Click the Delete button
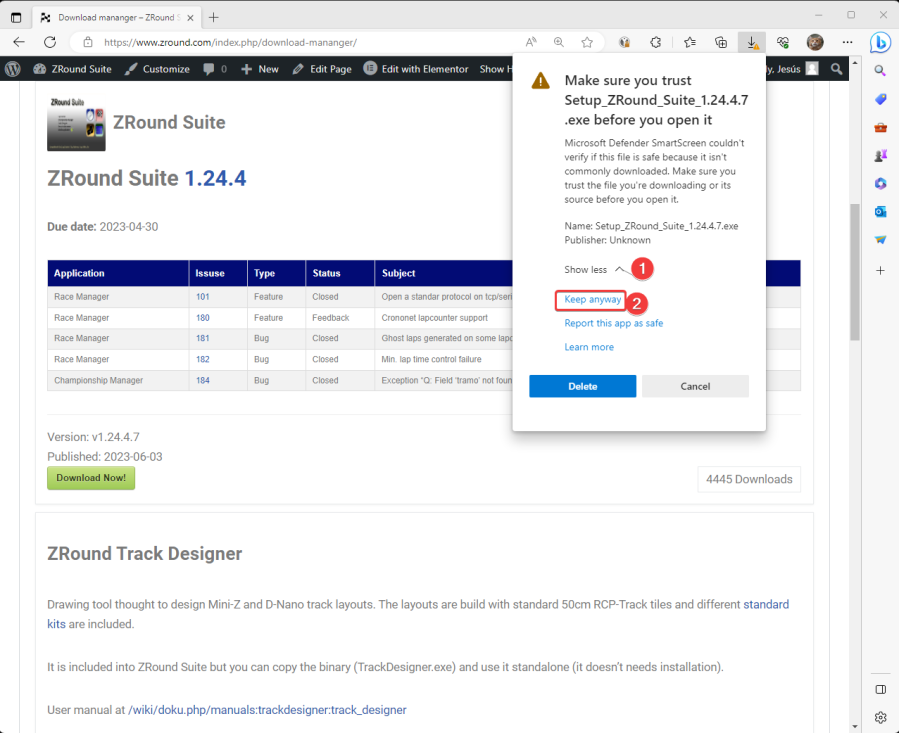Viewport: 899px width, 733px height. pyautogui.click(x=583, y=386)
